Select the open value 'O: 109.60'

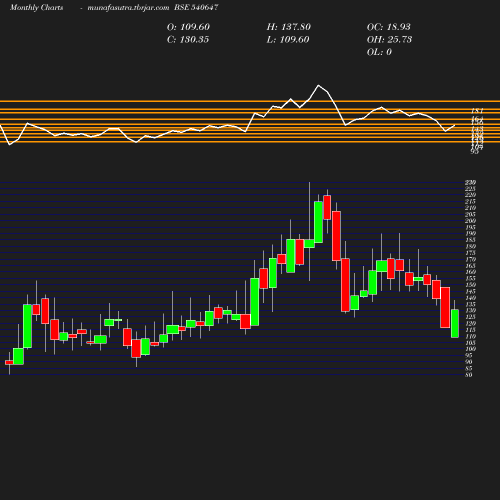pyautogui.click(x=188, y=27)
